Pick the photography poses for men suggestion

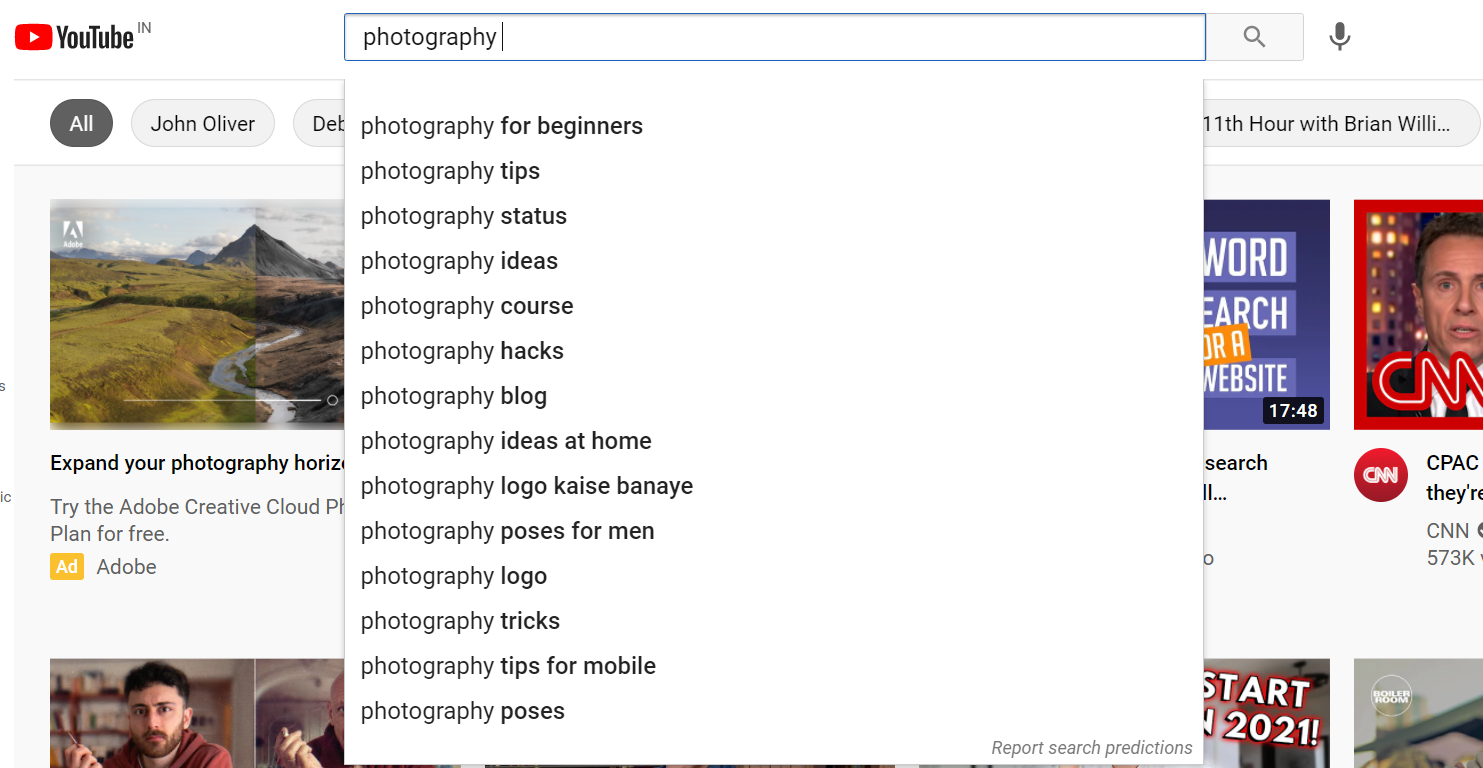(x=507, y=531)
